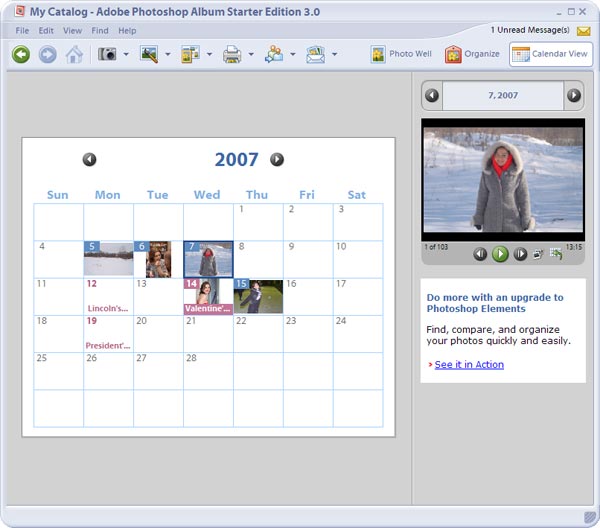Screen dimensions: 600x528
Task: Click the application icon in title bar
Action: coord(19,11)
